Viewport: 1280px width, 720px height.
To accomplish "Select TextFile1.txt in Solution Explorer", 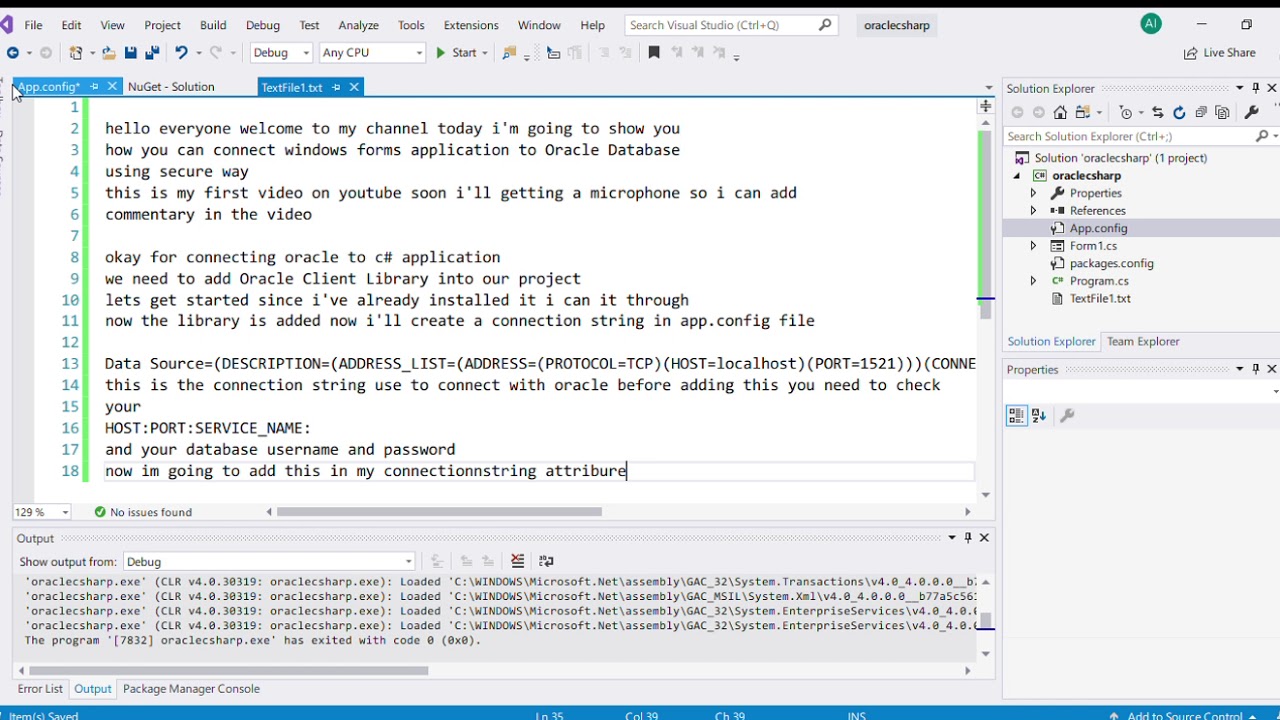I will [1100, 299].
